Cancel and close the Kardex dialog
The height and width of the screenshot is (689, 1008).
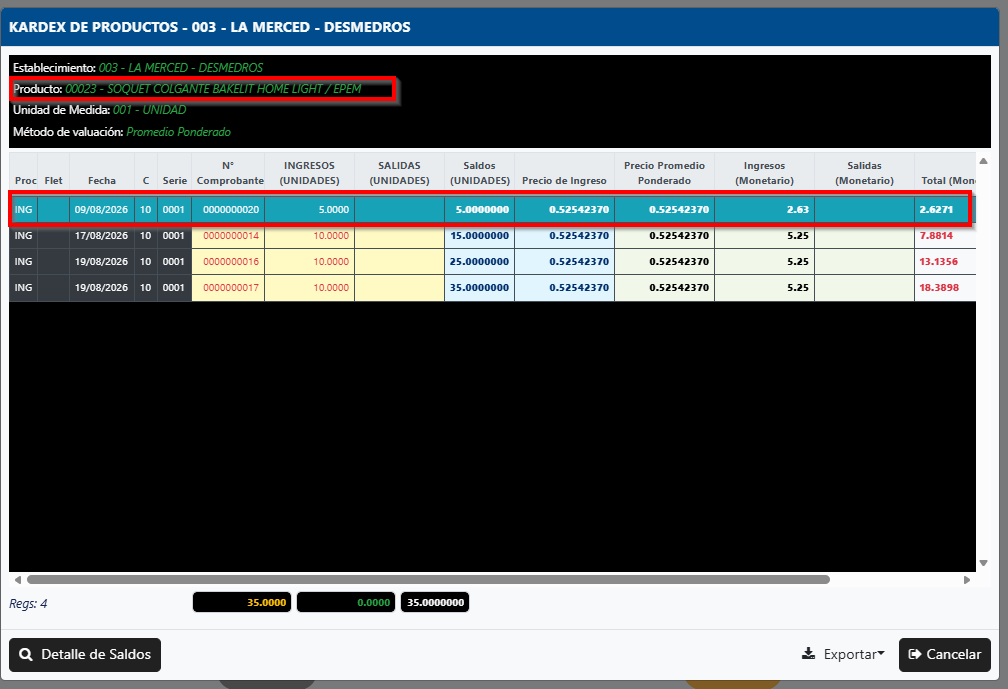944,655
